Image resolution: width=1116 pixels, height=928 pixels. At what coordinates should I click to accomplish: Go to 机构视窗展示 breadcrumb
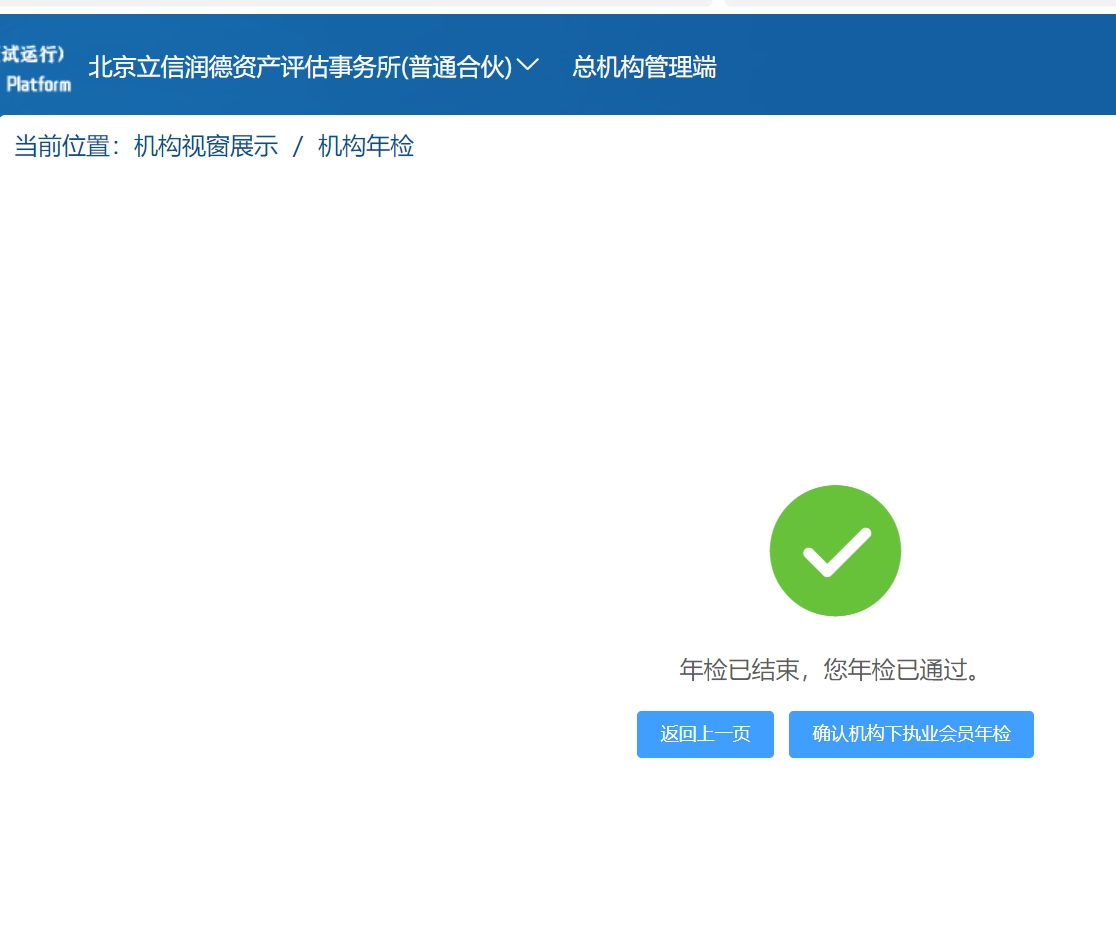pos(206,147)
